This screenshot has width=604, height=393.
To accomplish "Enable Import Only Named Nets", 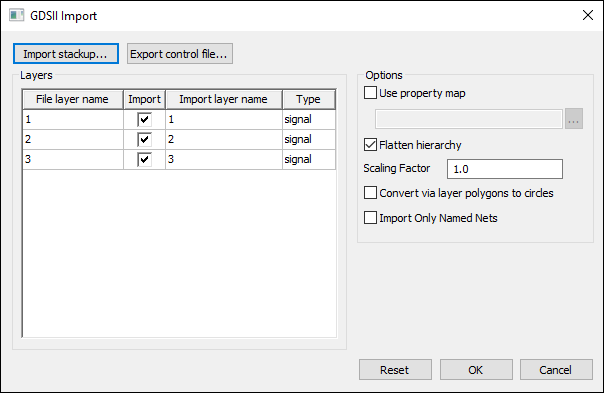I will click(x=371, y=218).
